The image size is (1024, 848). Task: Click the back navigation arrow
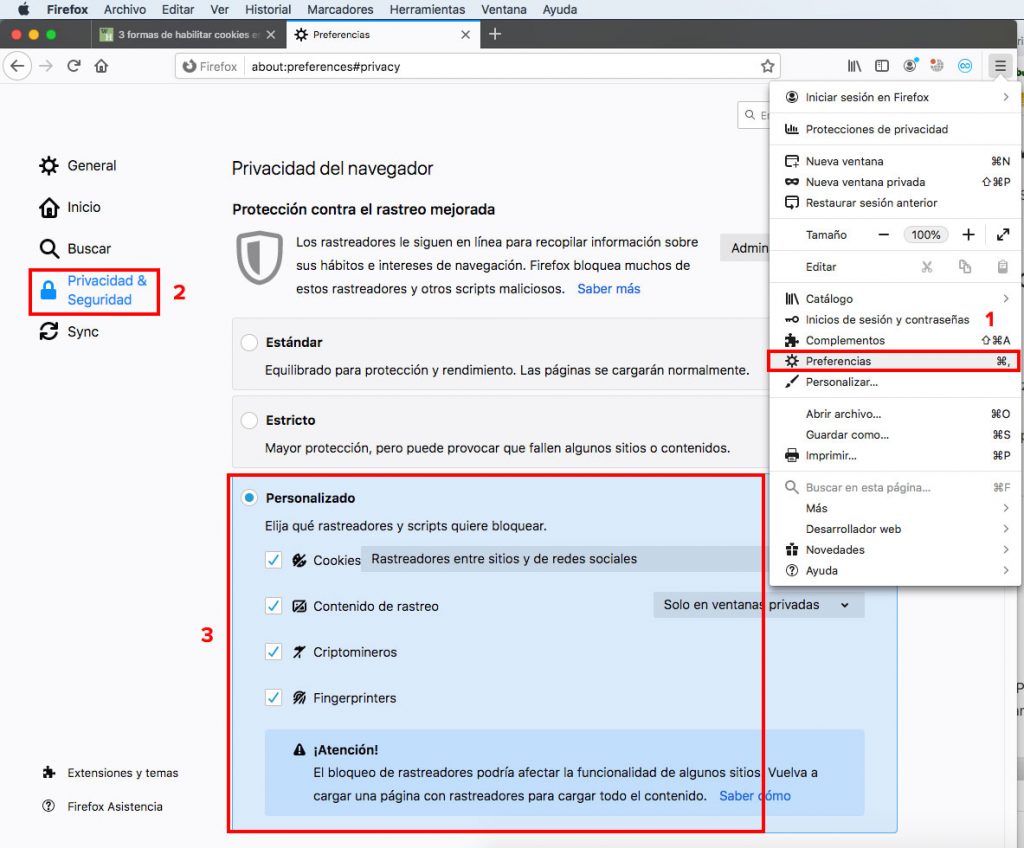(x=18, y=66)
